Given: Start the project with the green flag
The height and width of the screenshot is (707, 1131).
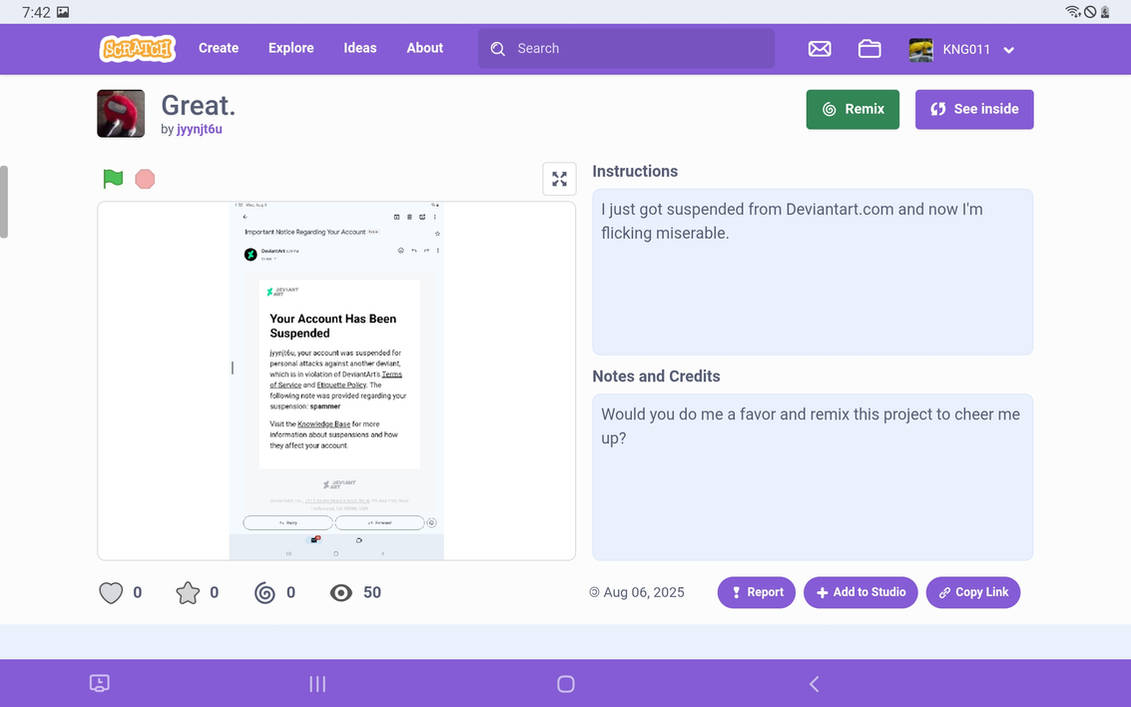Looking at the screenshot, I should [x=113, y=178].
